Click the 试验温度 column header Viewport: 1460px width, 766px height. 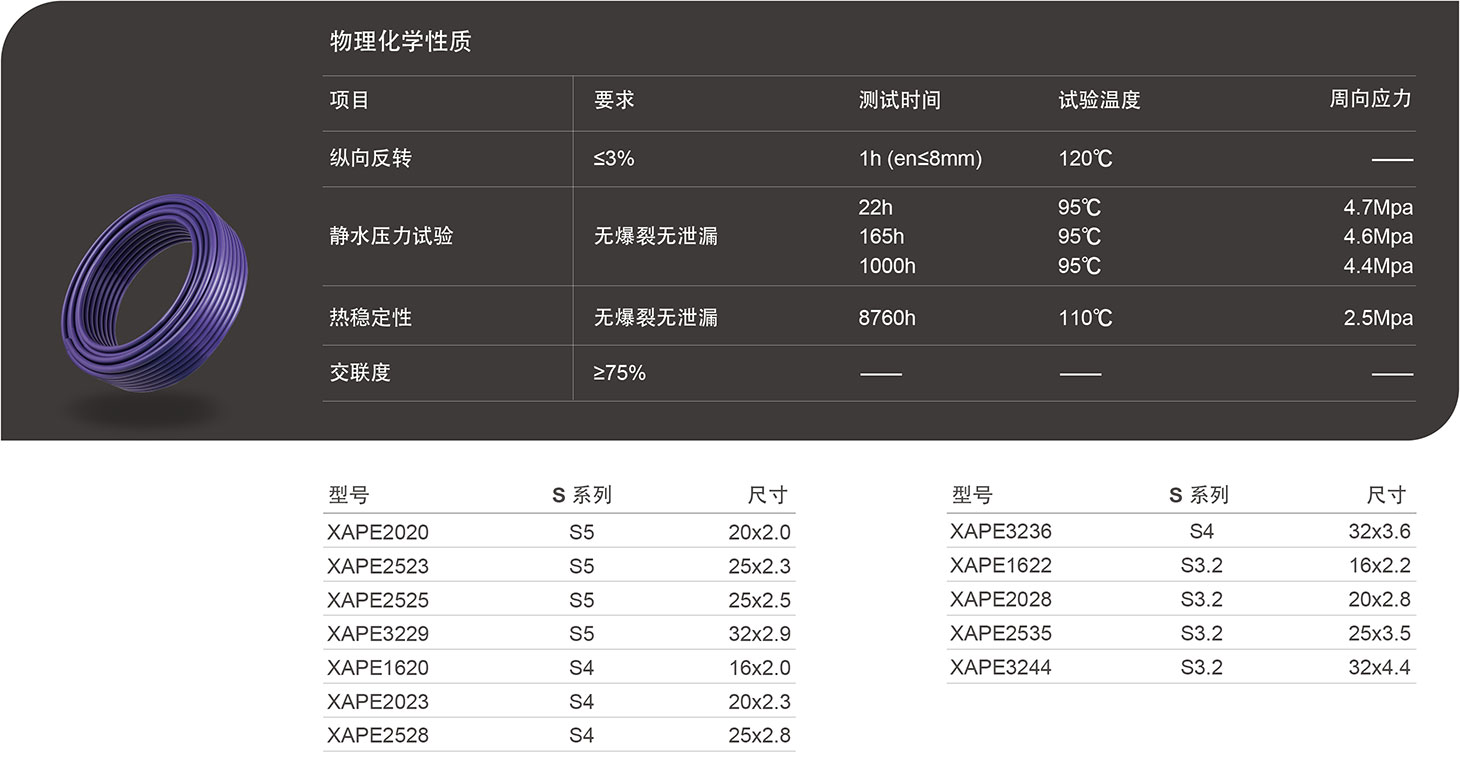click(x=1100, y=99)
